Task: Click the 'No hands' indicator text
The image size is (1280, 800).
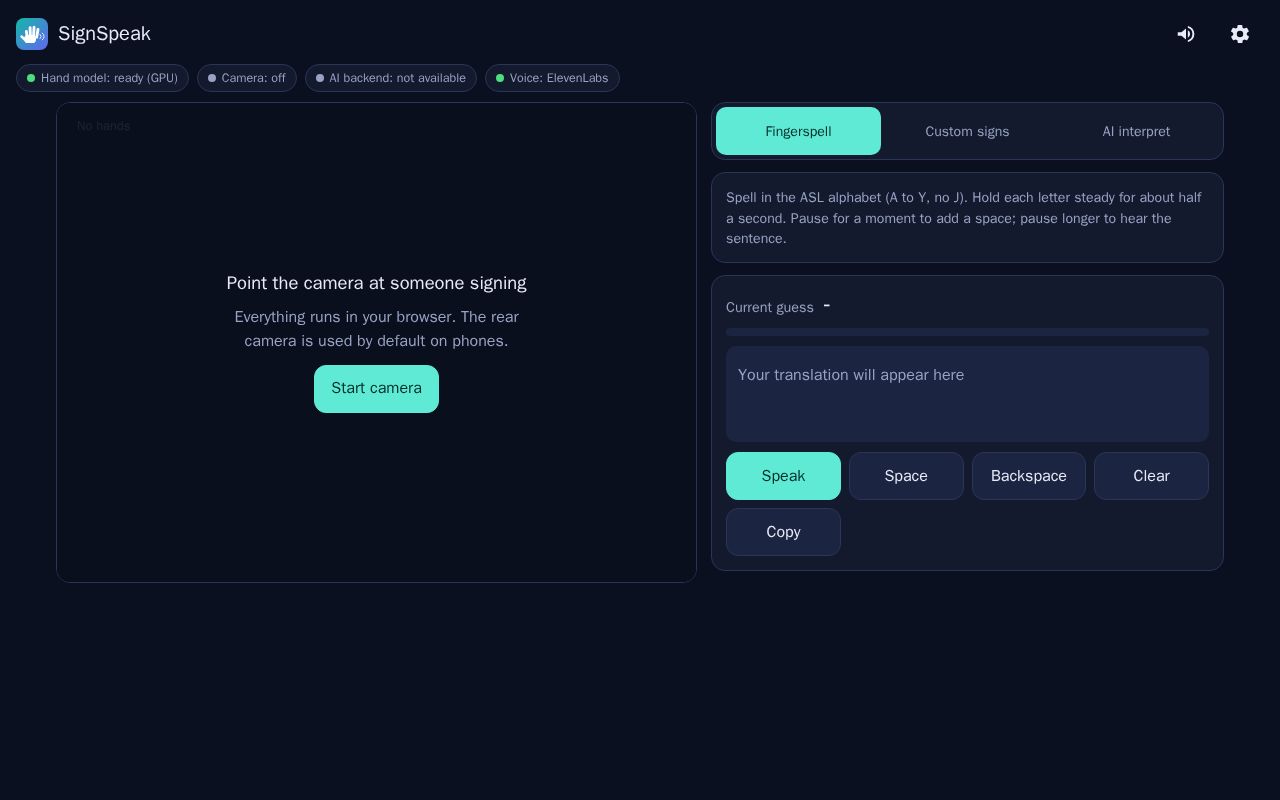Action: point(104,126)
